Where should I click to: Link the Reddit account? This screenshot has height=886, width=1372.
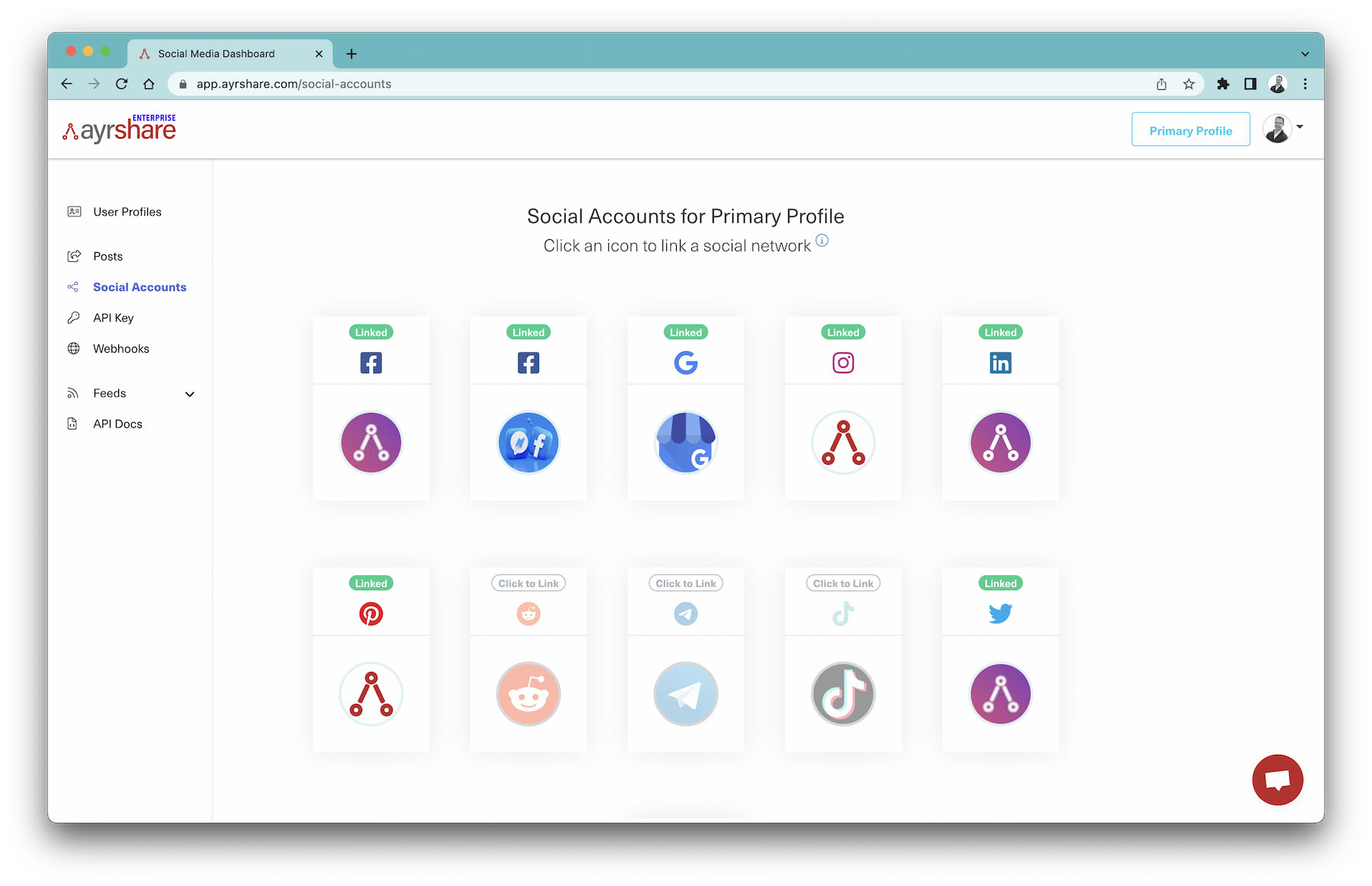(528, 694)
